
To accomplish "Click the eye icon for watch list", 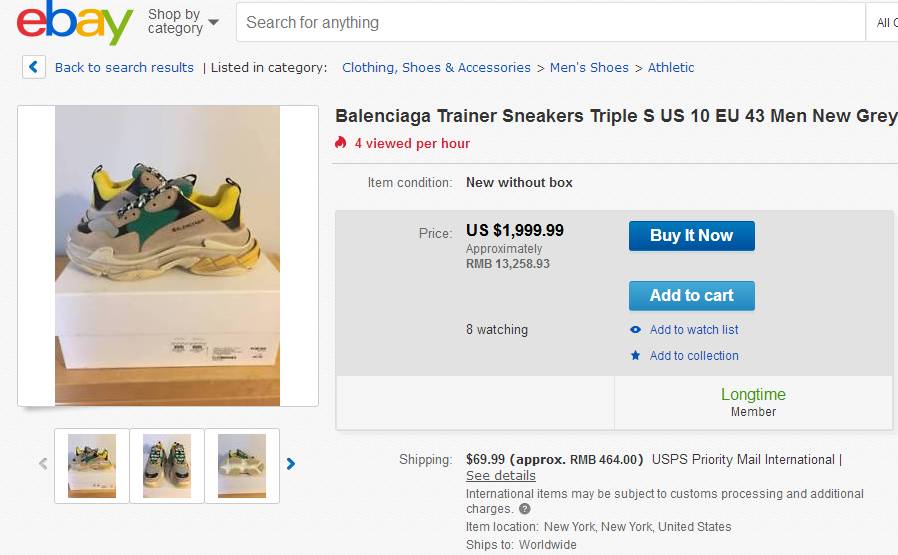I will click(x=635, y=330).
